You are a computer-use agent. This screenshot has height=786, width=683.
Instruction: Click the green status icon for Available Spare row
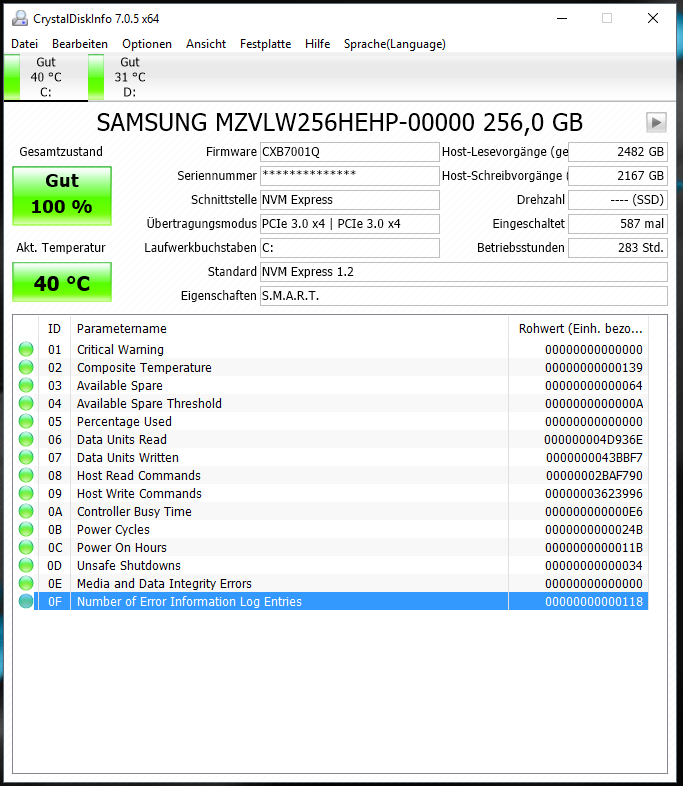click(x=26, y=385)
